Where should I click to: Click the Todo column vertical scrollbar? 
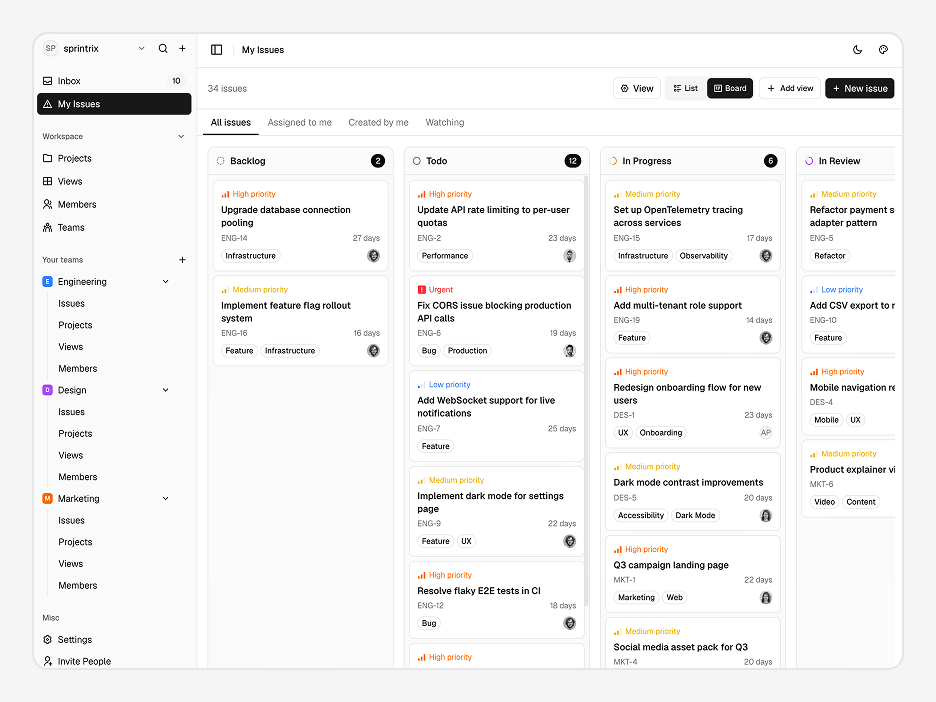pyautogui.click(x=586, y=391)
